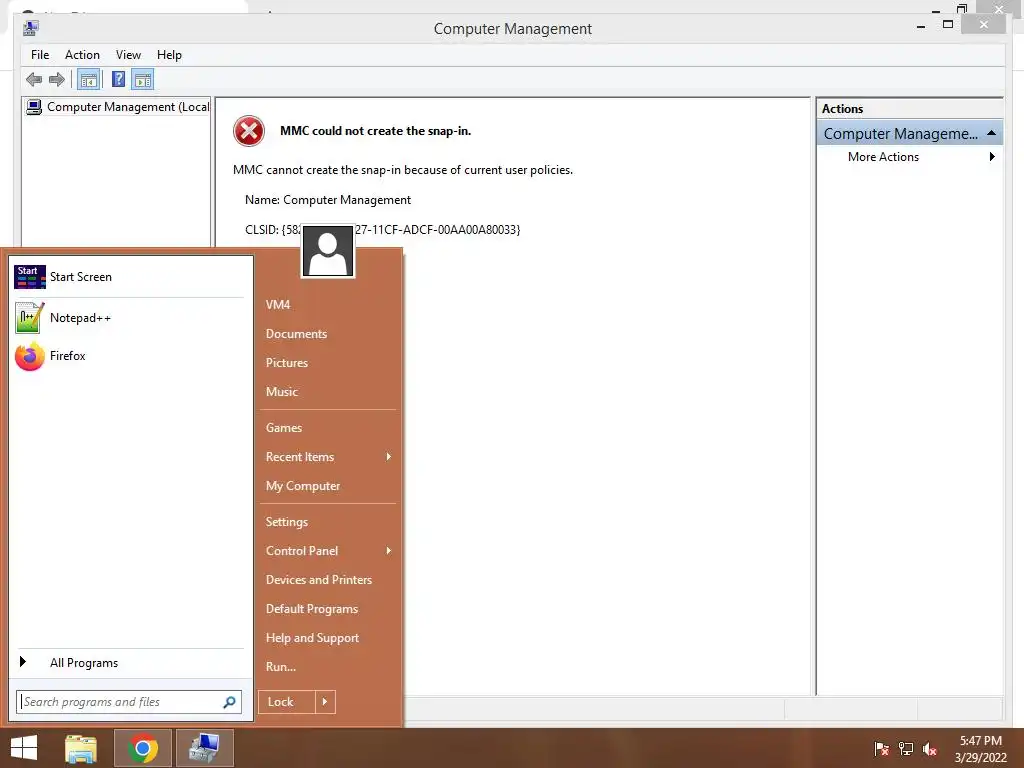Open Settings from the start menu
1024x768 pixels.
(x=328, y=522)
